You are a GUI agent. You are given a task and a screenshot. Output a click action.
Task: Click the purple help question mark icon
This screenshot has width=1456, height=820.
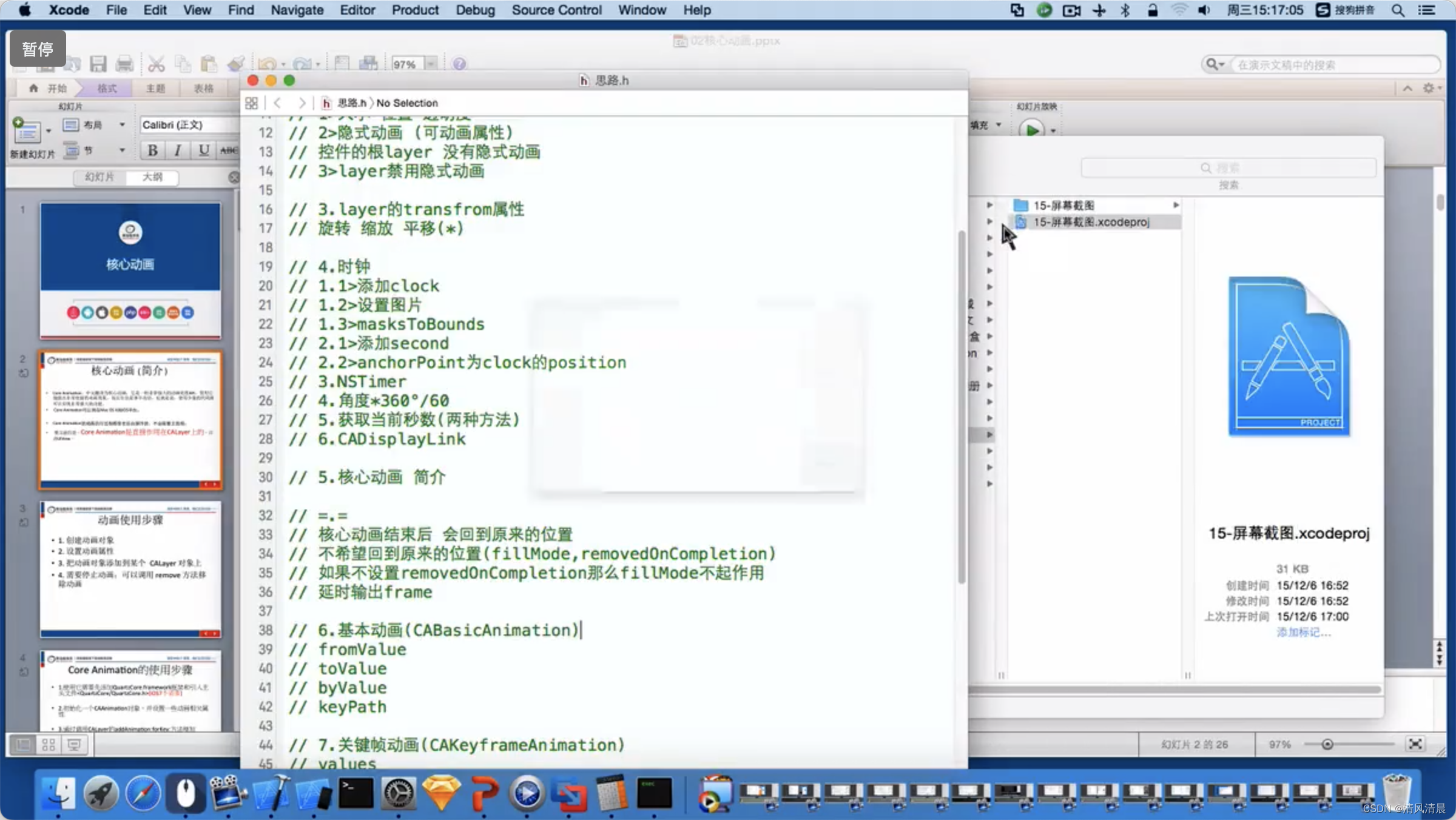tap(459, 64)
